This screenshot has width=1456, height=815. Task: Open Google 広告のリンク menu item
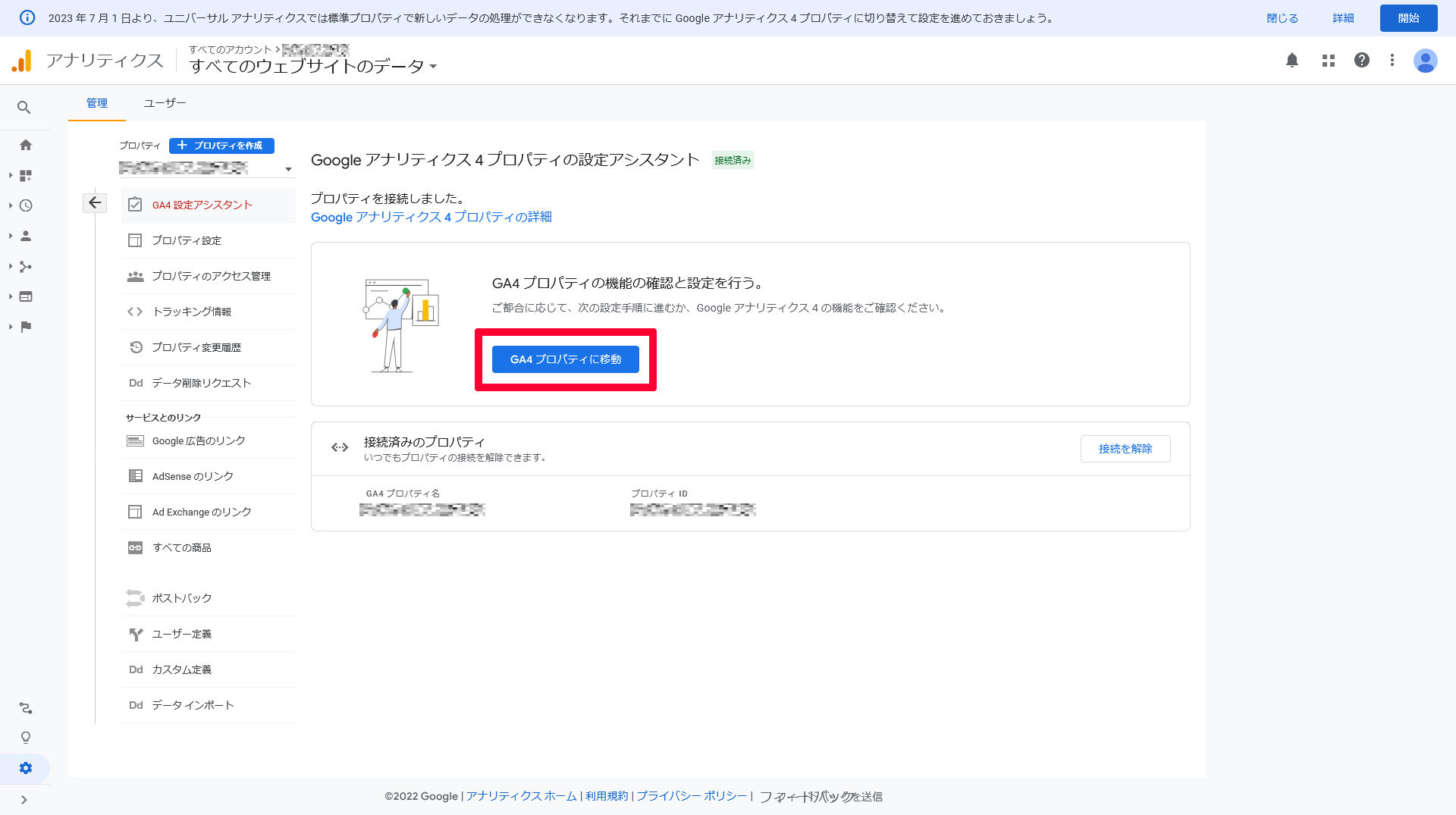[x=209, y=440]
